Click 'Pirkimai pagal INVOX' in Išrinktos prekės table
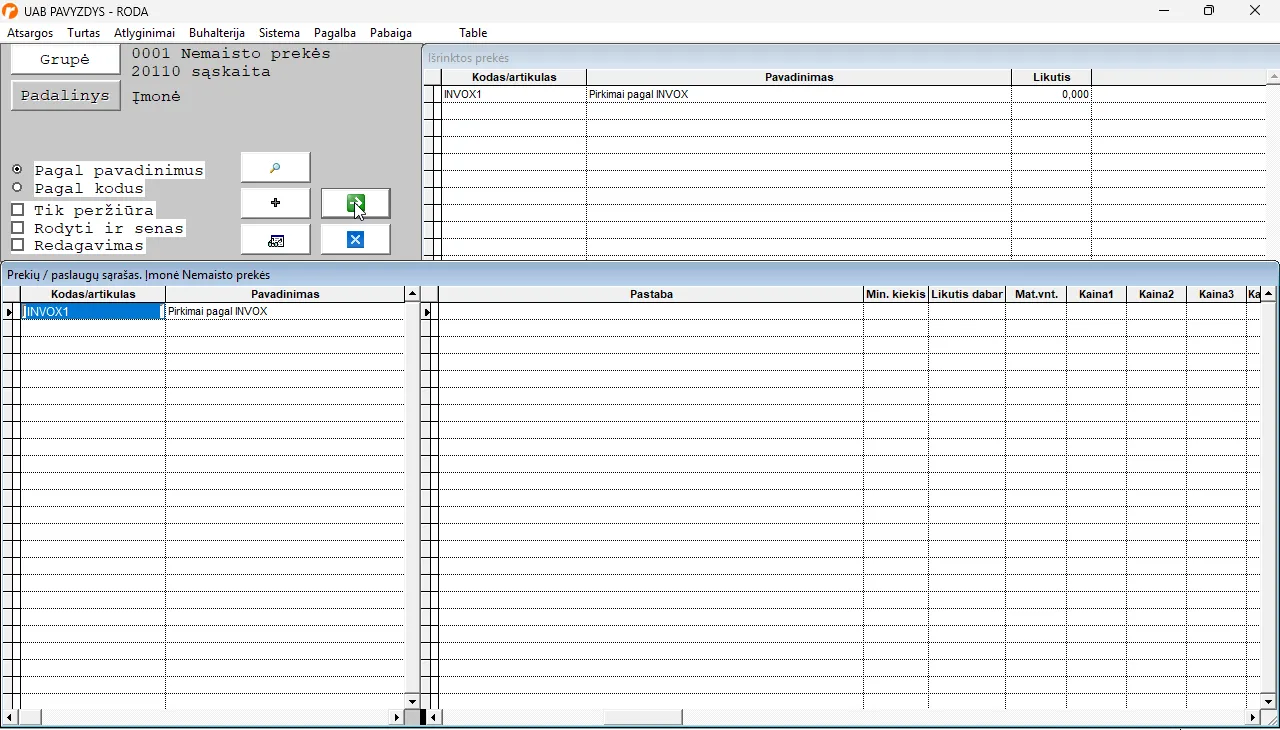 [x=639, y=94]
